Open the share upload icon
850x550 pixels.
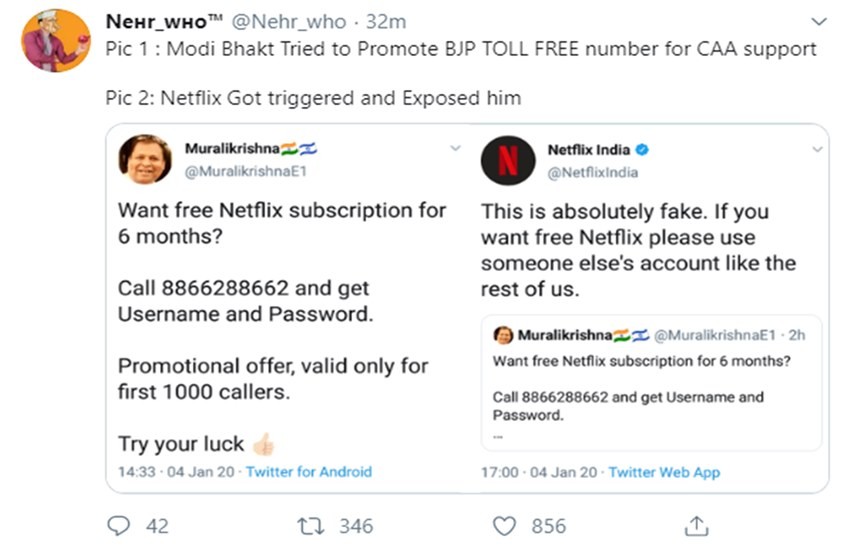coord(697,525)
